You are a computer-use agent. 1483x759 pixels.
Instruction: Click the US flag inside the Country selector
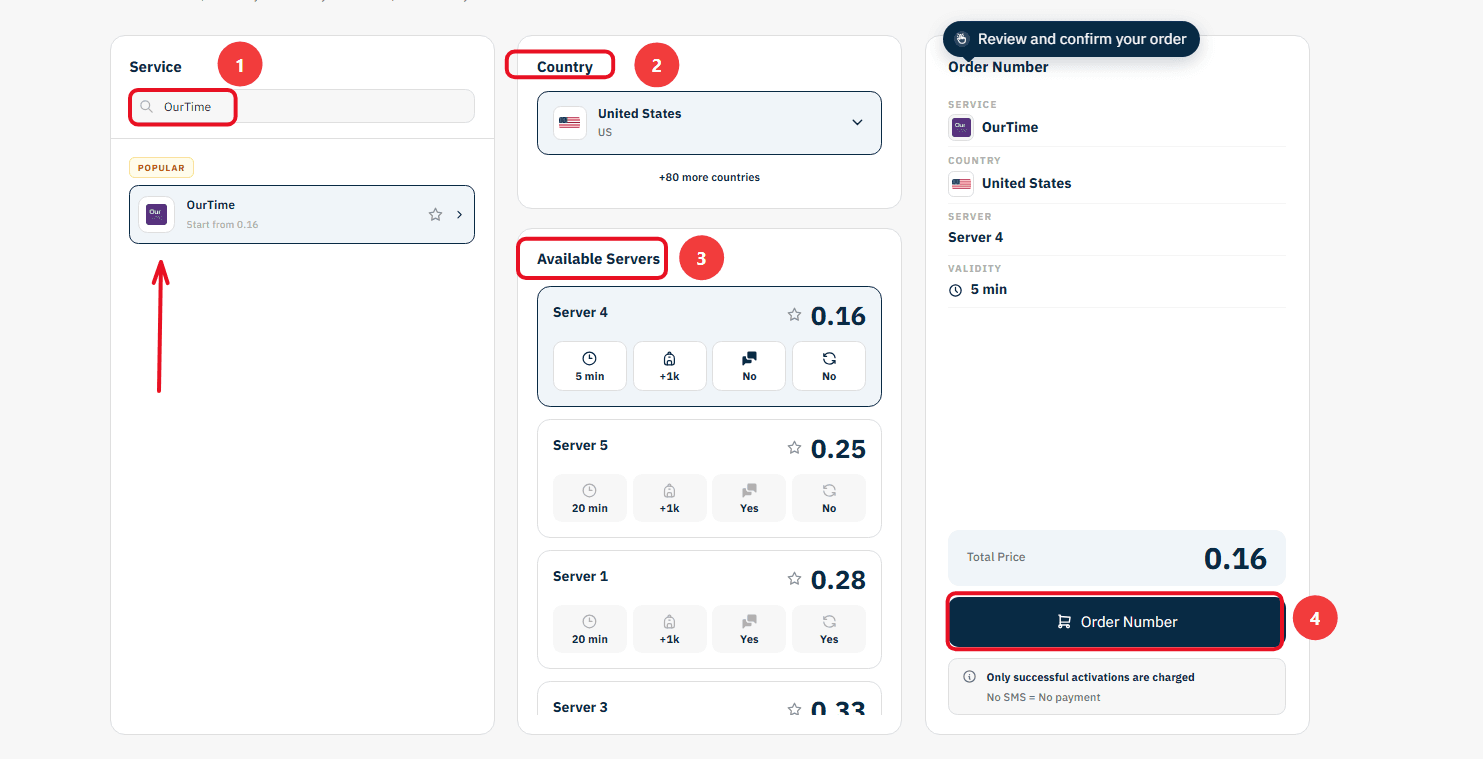tap(570, 123)
